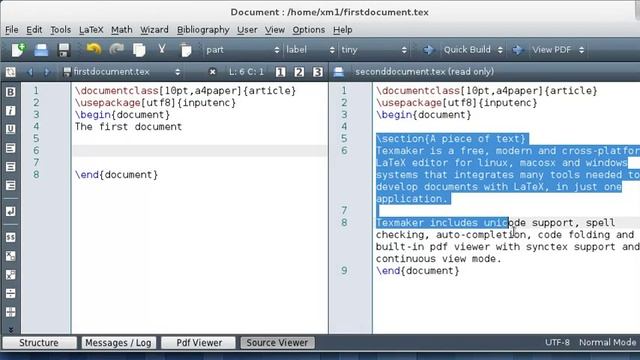Viewport: 640px width, 360px height.
Task: Save the document with floppy disk icon
Action: 64,50
